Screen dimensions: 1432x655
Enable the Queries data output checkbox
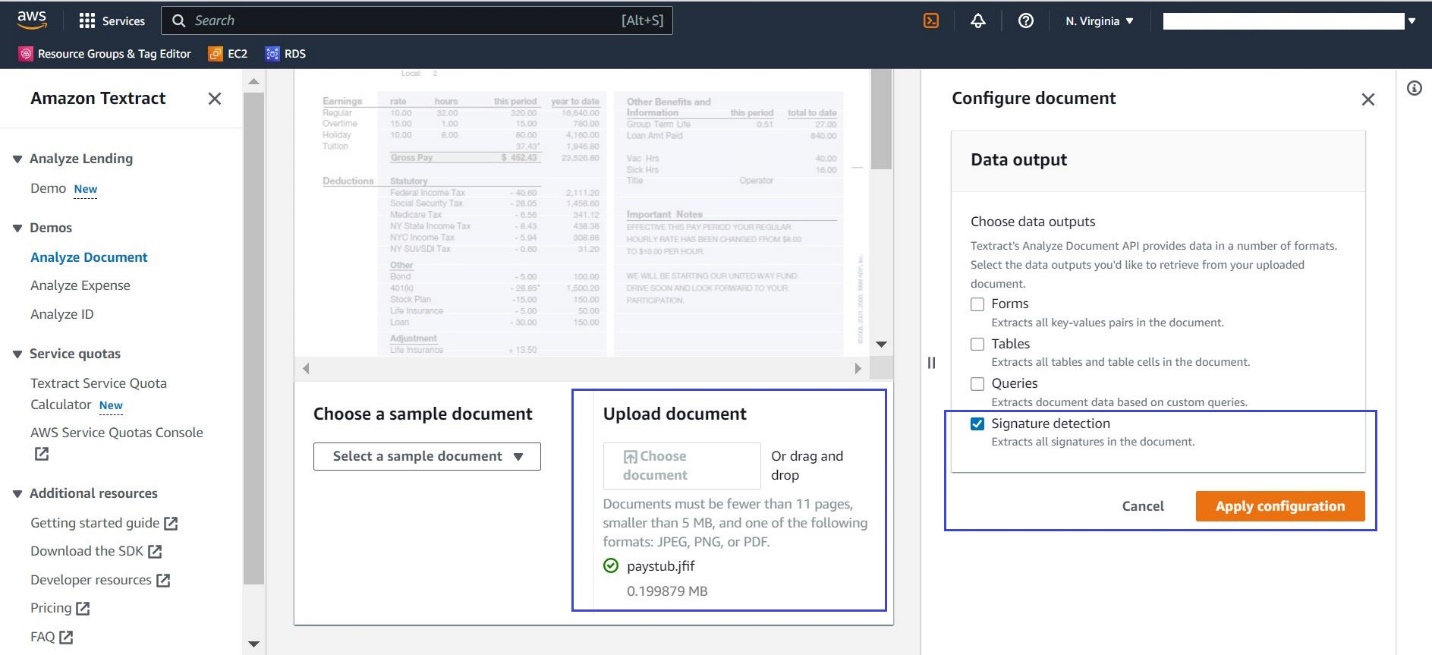pos(978,384)
